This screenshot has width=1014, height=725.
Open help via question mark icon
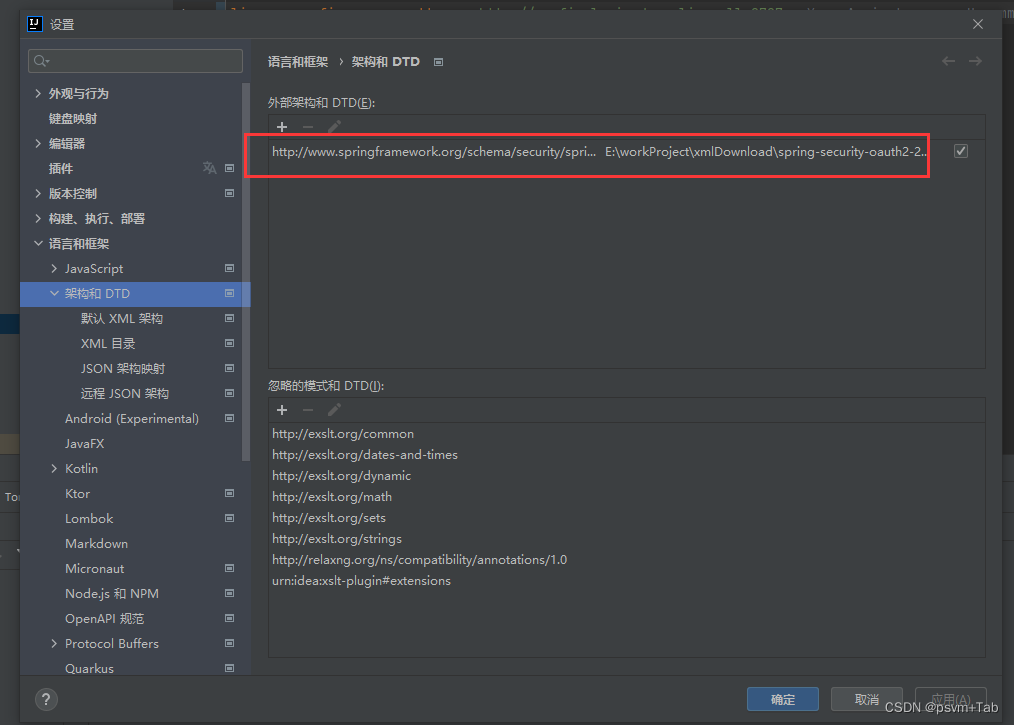(46, 700)
